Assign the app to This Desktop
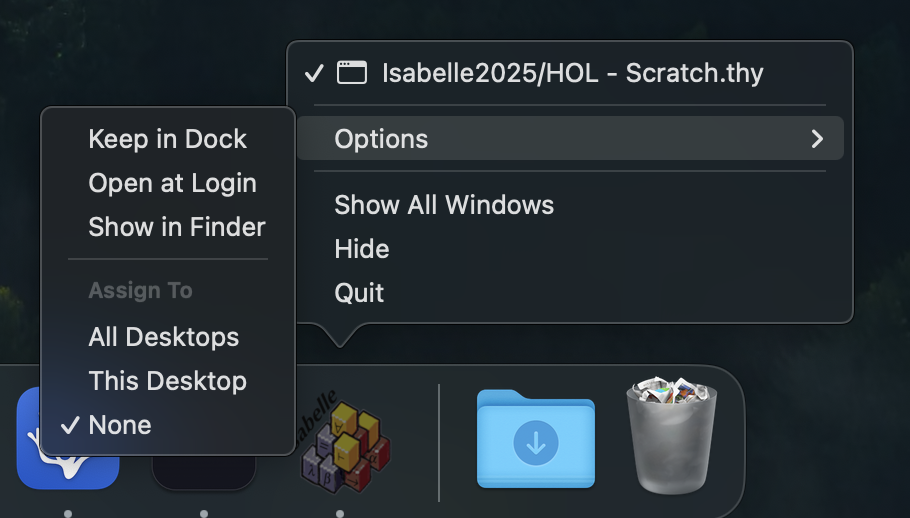The width and height of the screenshot is (910, 518). [167, 381]
